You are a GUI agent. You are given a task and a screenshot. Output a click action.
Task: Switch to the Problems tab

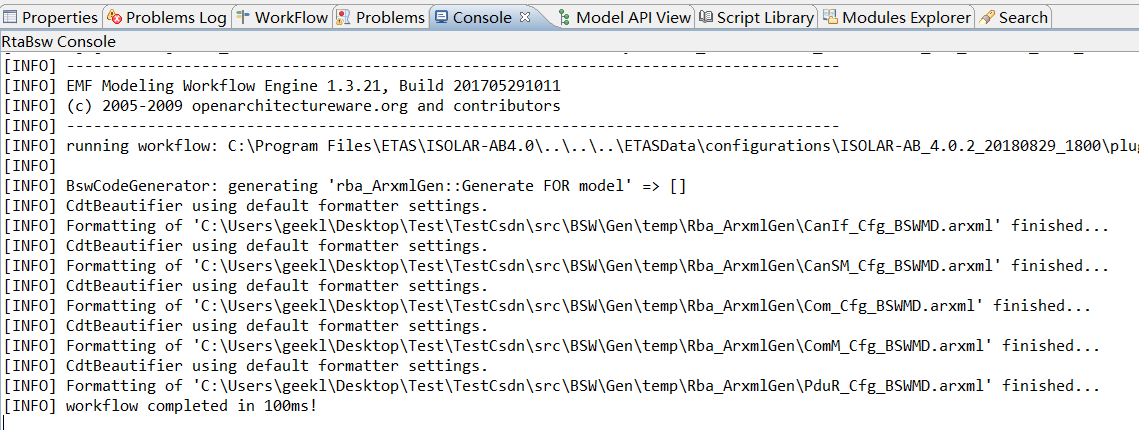[390, 17]
